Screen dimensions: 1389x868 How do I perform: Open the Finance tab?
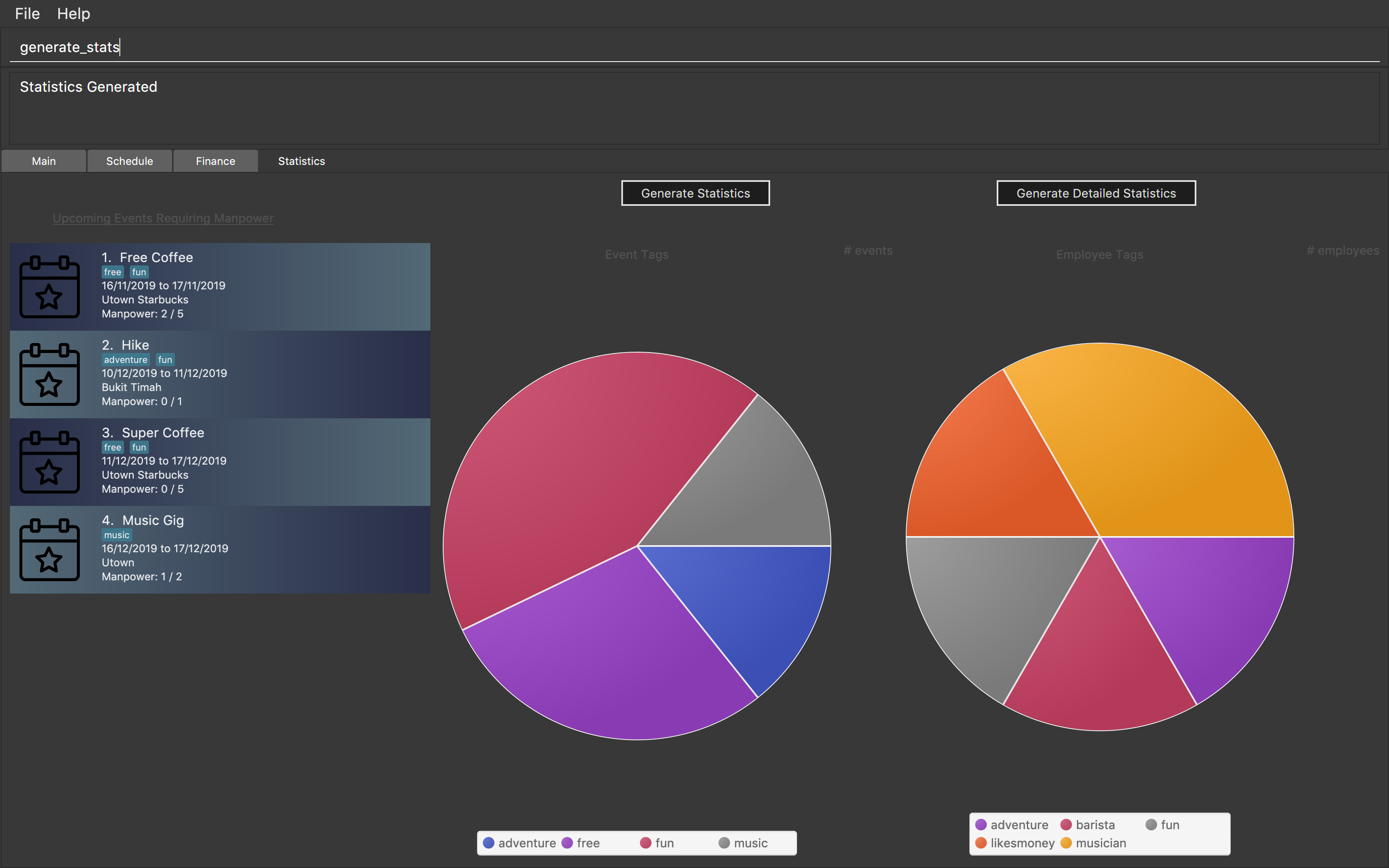215,161
